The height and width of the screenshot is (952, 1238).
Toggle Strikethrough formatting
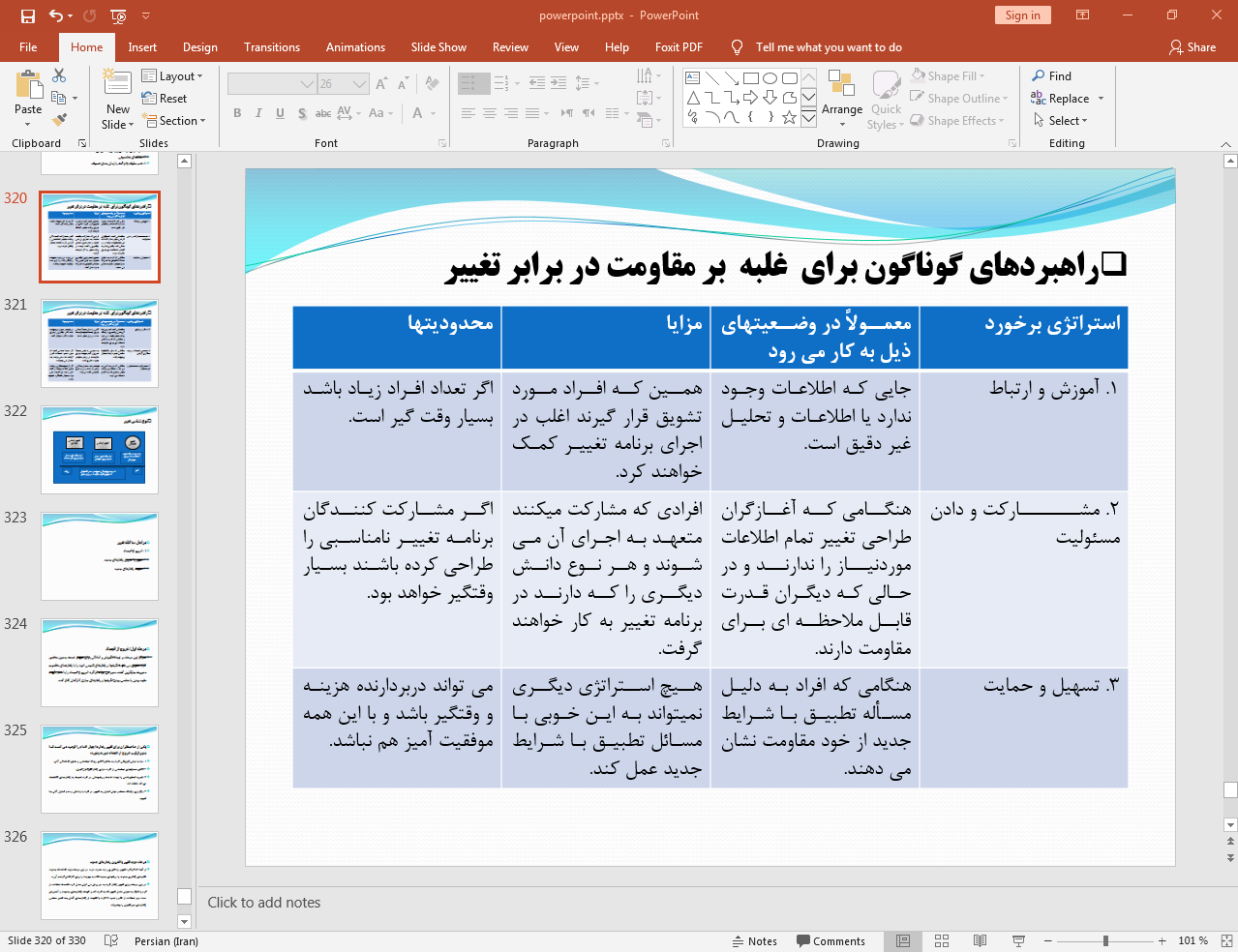(323, 113)
